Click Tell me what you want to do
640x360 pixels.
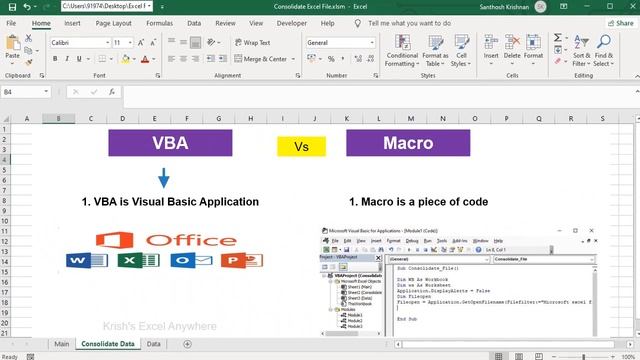[409, 24]
